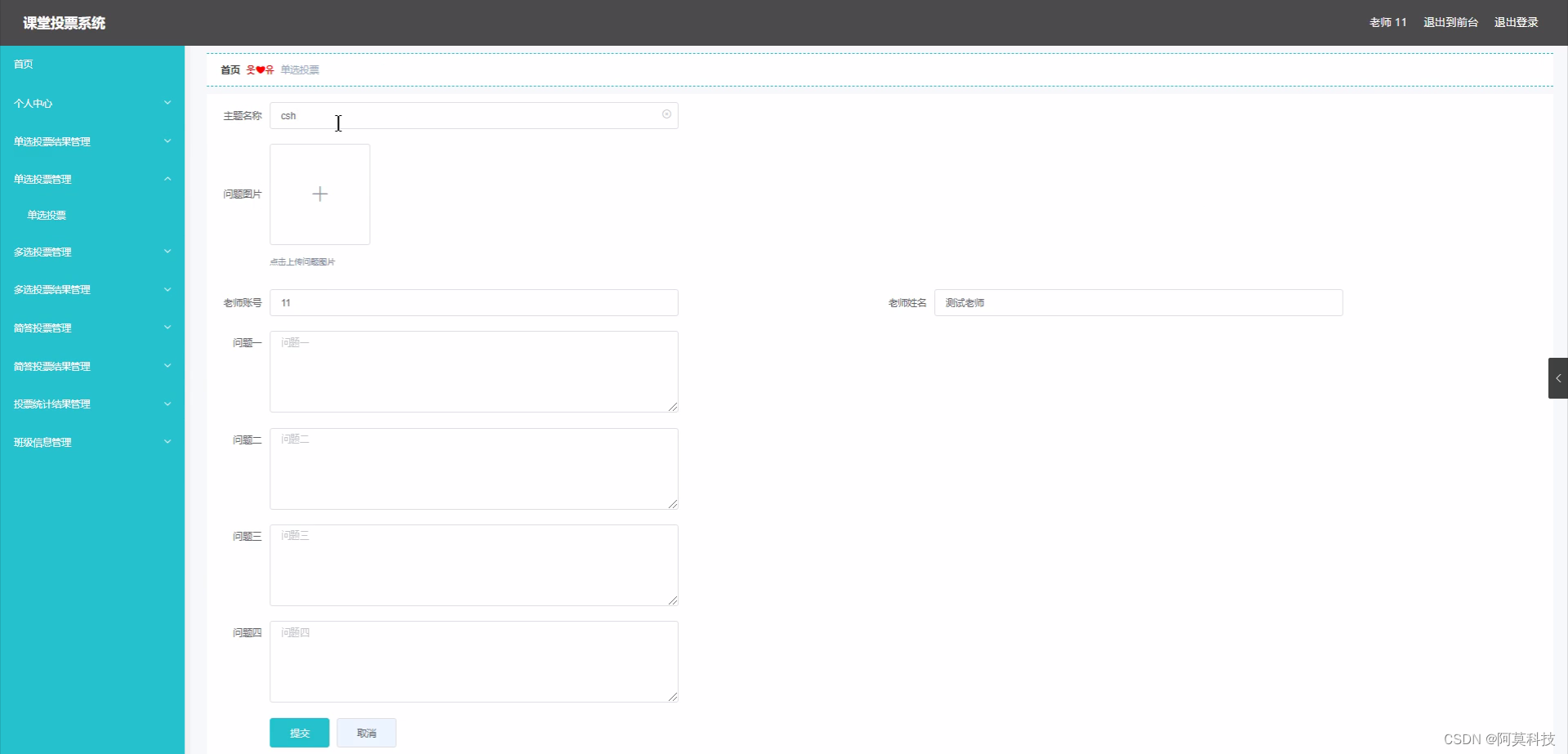Select 投票统计结果管理 sidebar item
1568x754 pixels.
pos(92,404)
